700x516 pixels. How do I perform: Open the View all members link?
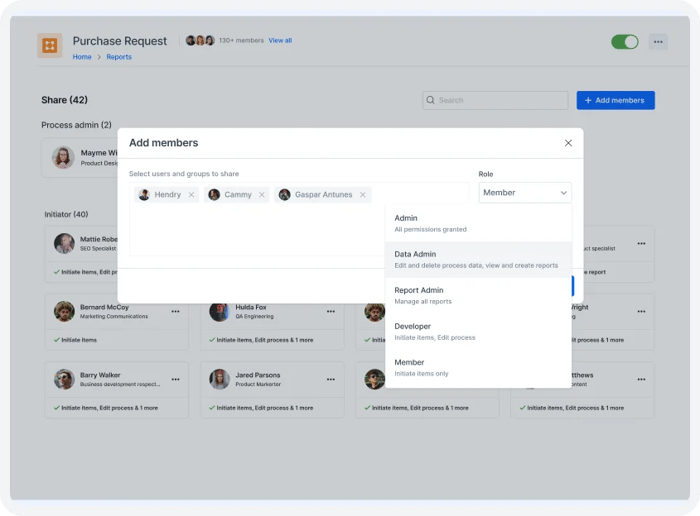280,40
